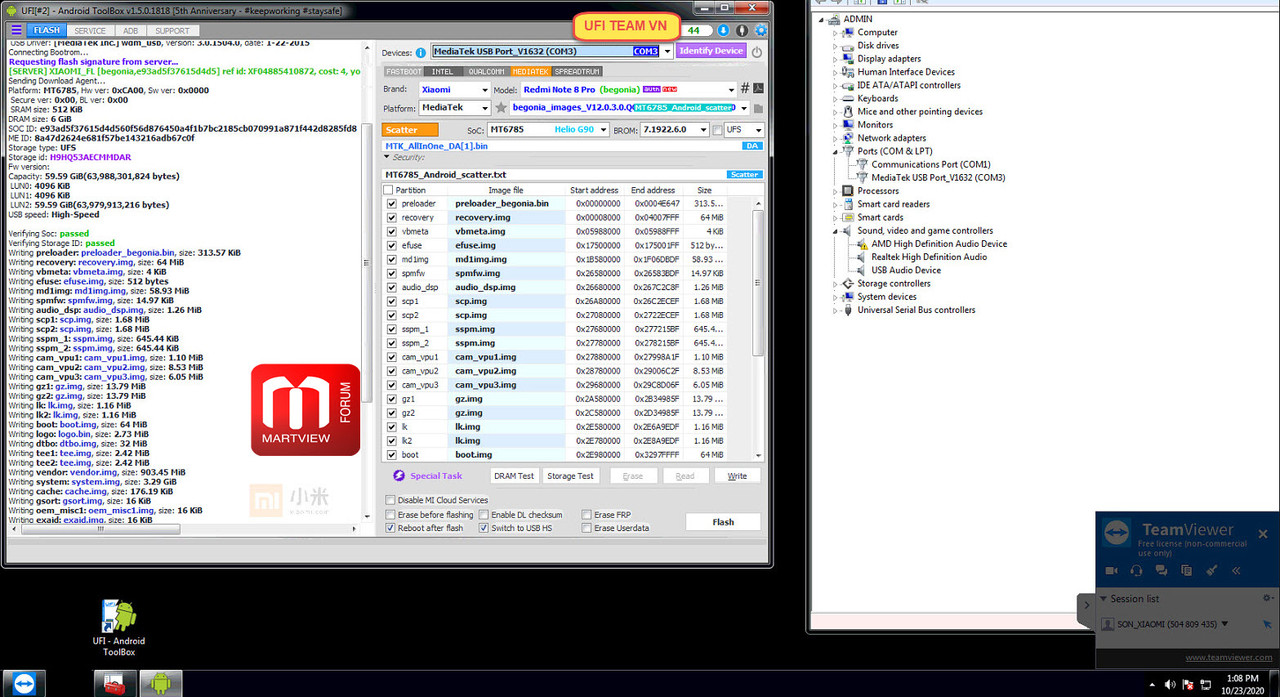Open the Devices COM port dropdown

[667, 52]
